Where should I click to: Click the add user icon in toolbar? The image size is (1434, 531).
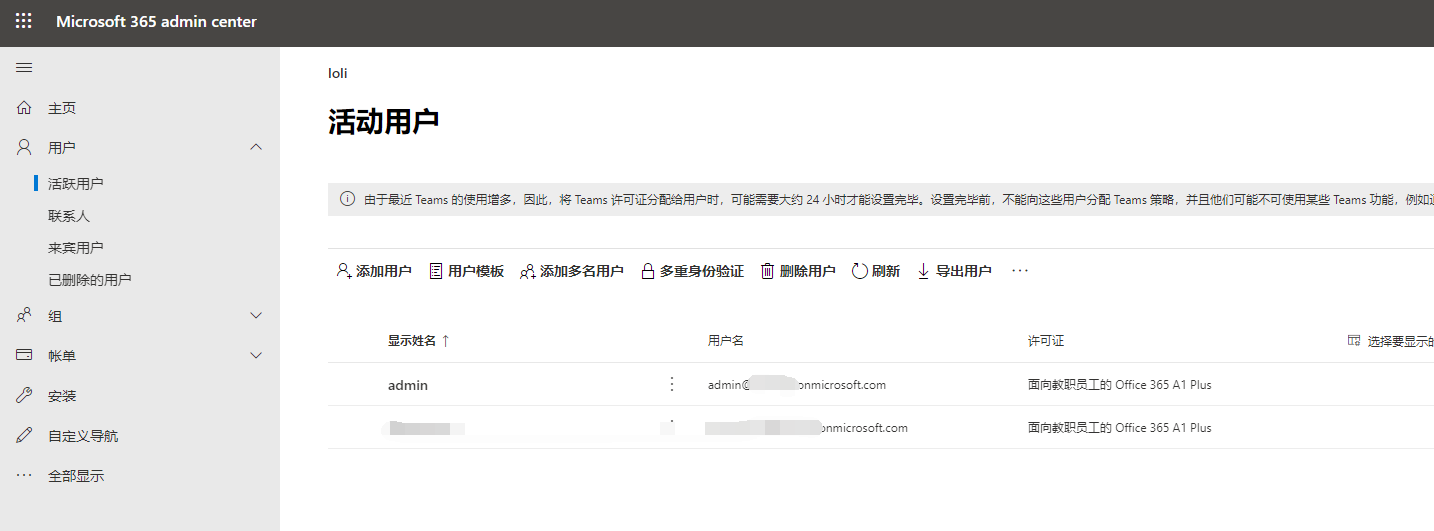pyautogui.click(x=344, y=271)
